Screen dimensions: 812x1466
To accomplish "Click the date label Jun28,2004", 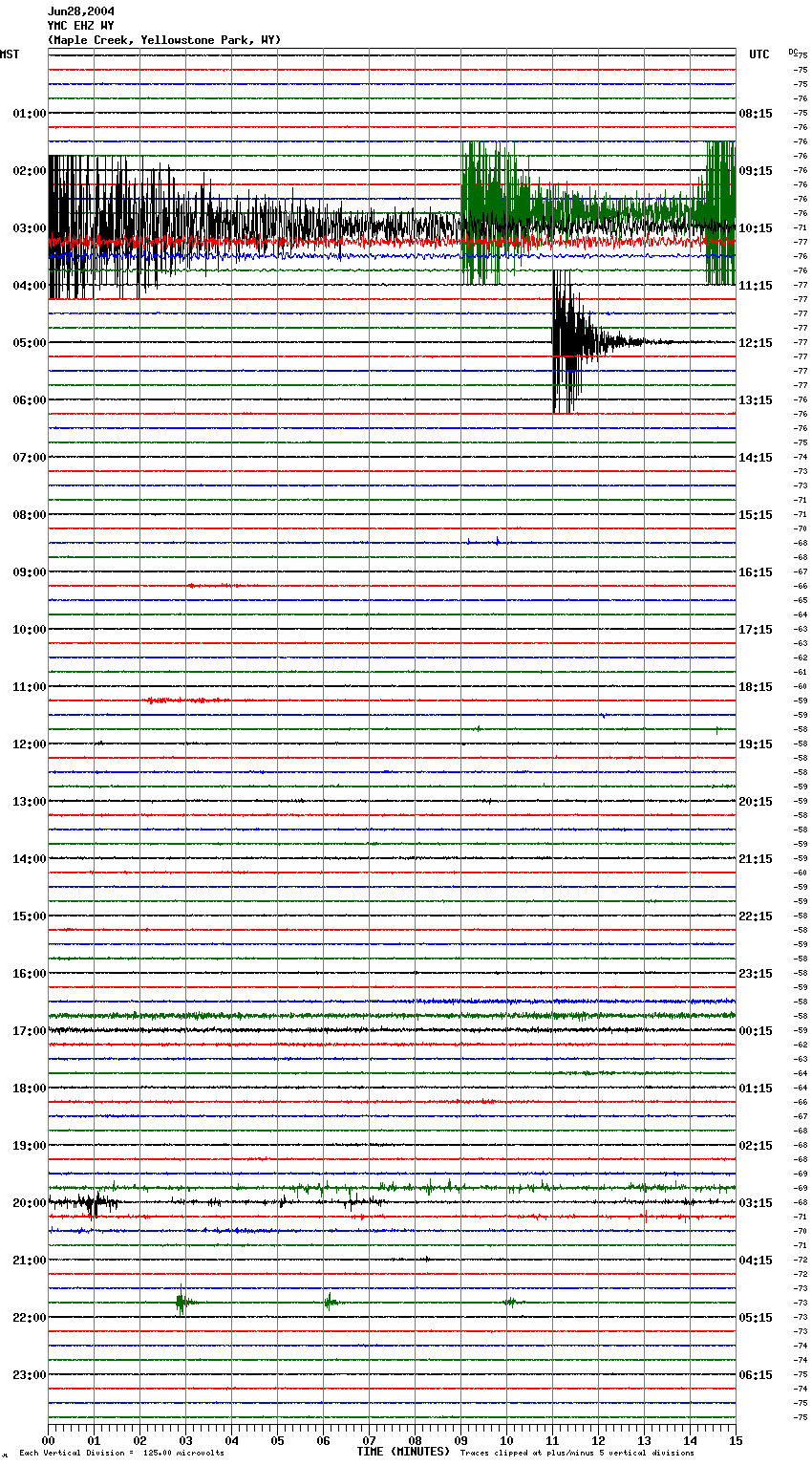I will [81, 11].
